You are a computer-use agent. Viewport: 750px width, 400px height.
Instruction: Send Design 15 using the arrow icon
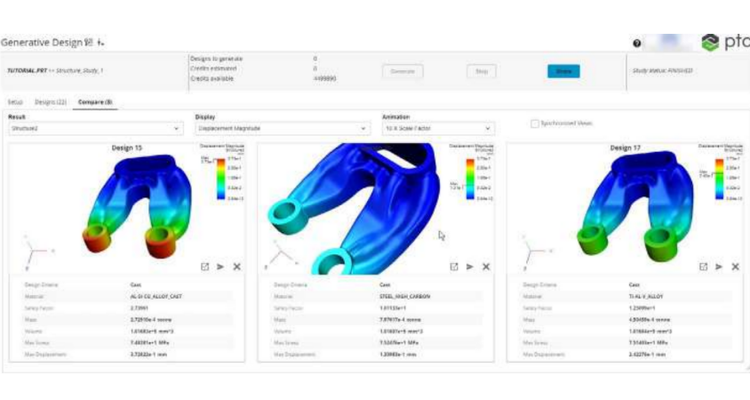tap(220, 267)
